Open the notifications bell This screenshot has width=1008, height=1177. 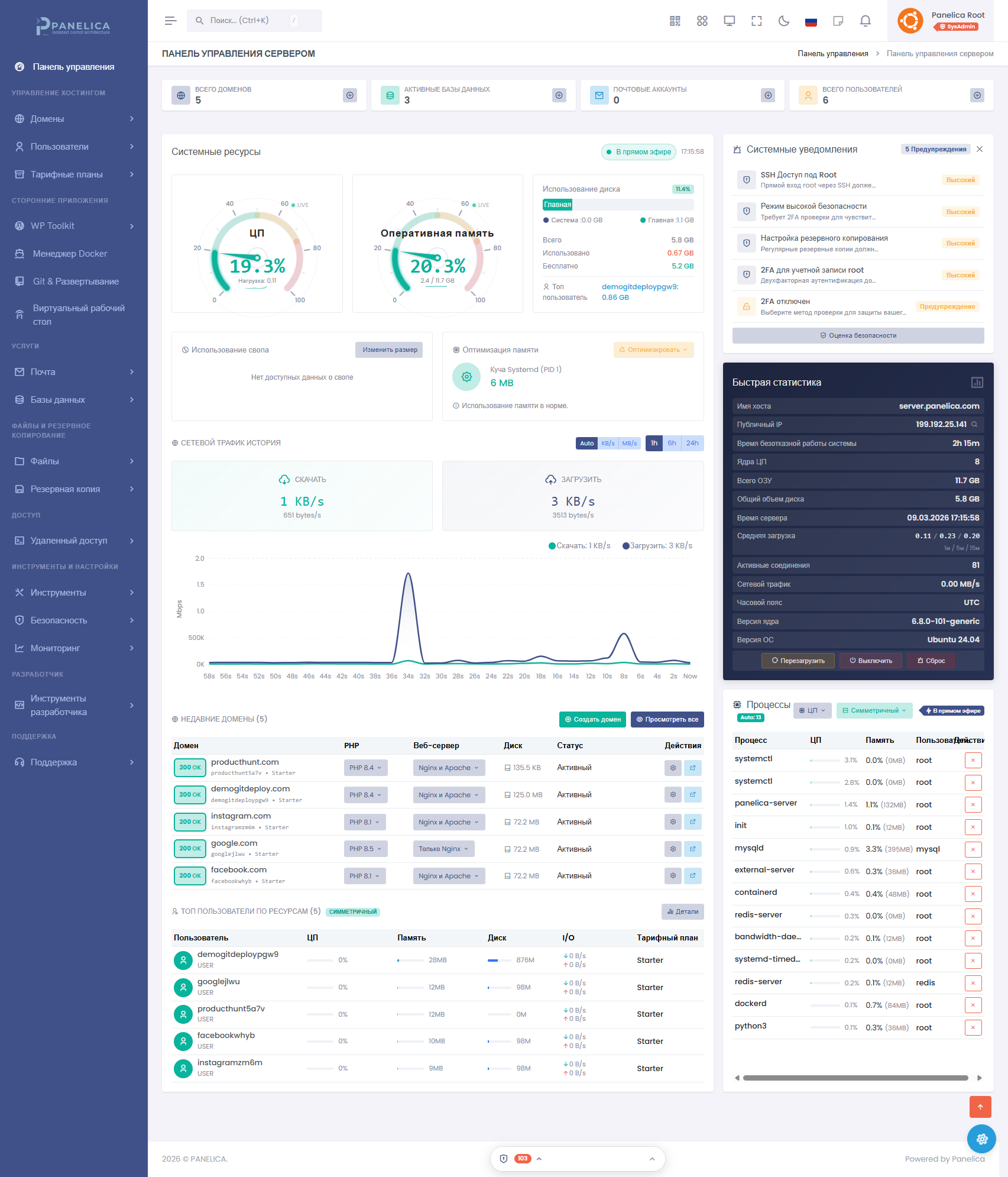click(865, 20)
